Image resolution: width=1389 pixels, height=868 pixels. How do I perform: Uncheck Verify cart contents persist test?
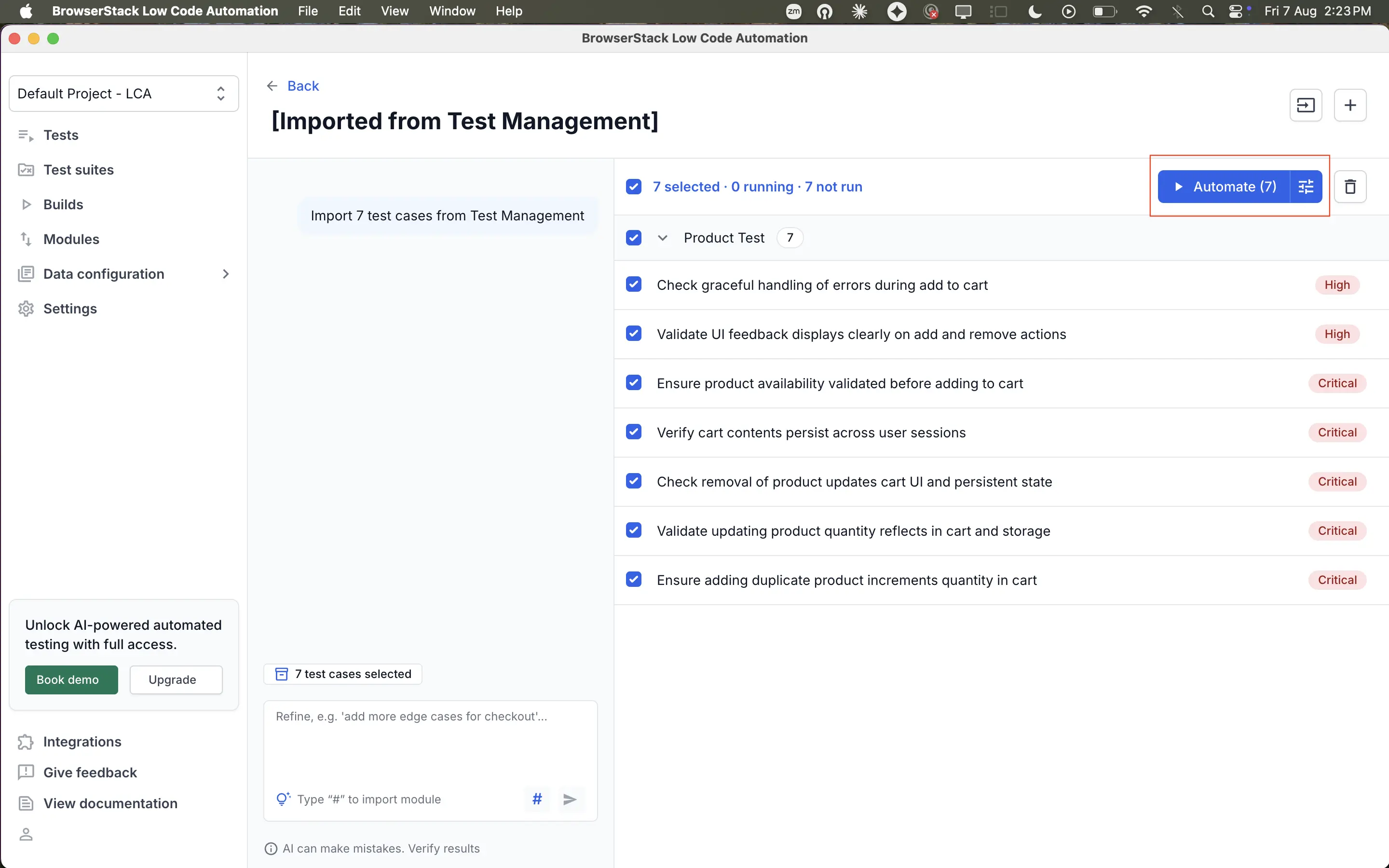(634, 432)
